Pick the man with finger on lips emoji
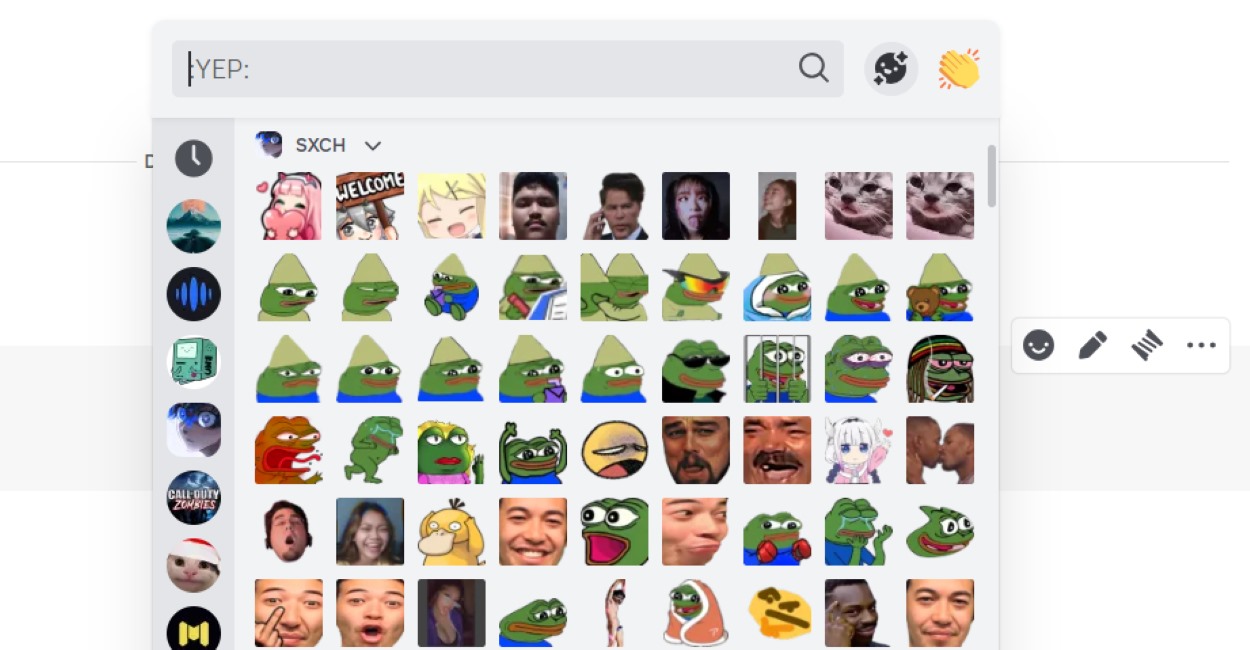This screenshot has width=1250, height=650. [289, 613]
